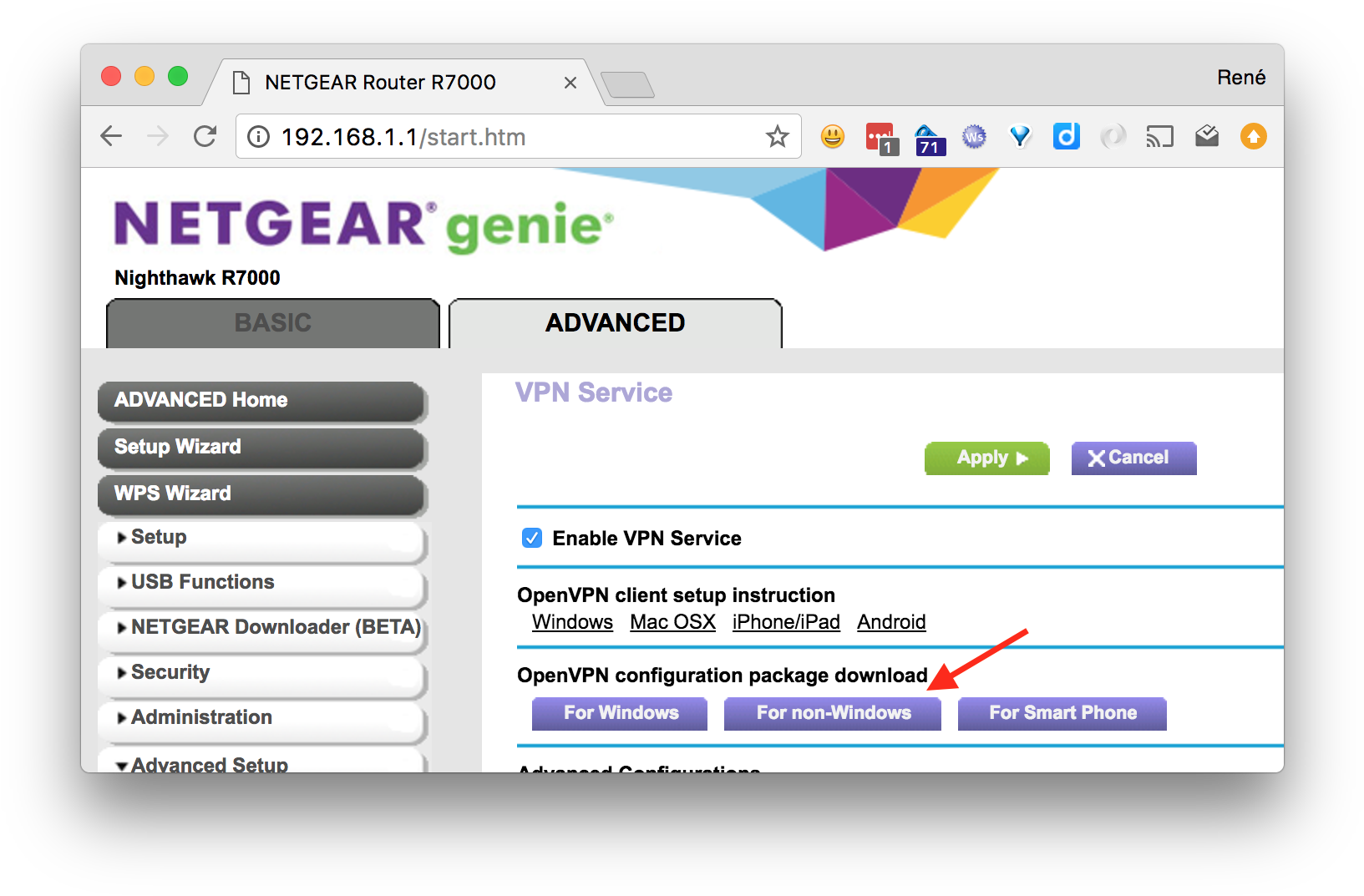This screenshot has height=896, width=1364.
Task: Open the Mac OSX setup instructions
Action: click(x=672, y=621)
